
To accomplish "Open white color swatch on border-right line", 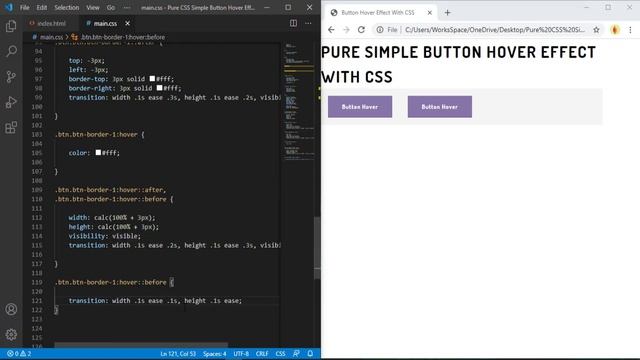I will point(160,88).
